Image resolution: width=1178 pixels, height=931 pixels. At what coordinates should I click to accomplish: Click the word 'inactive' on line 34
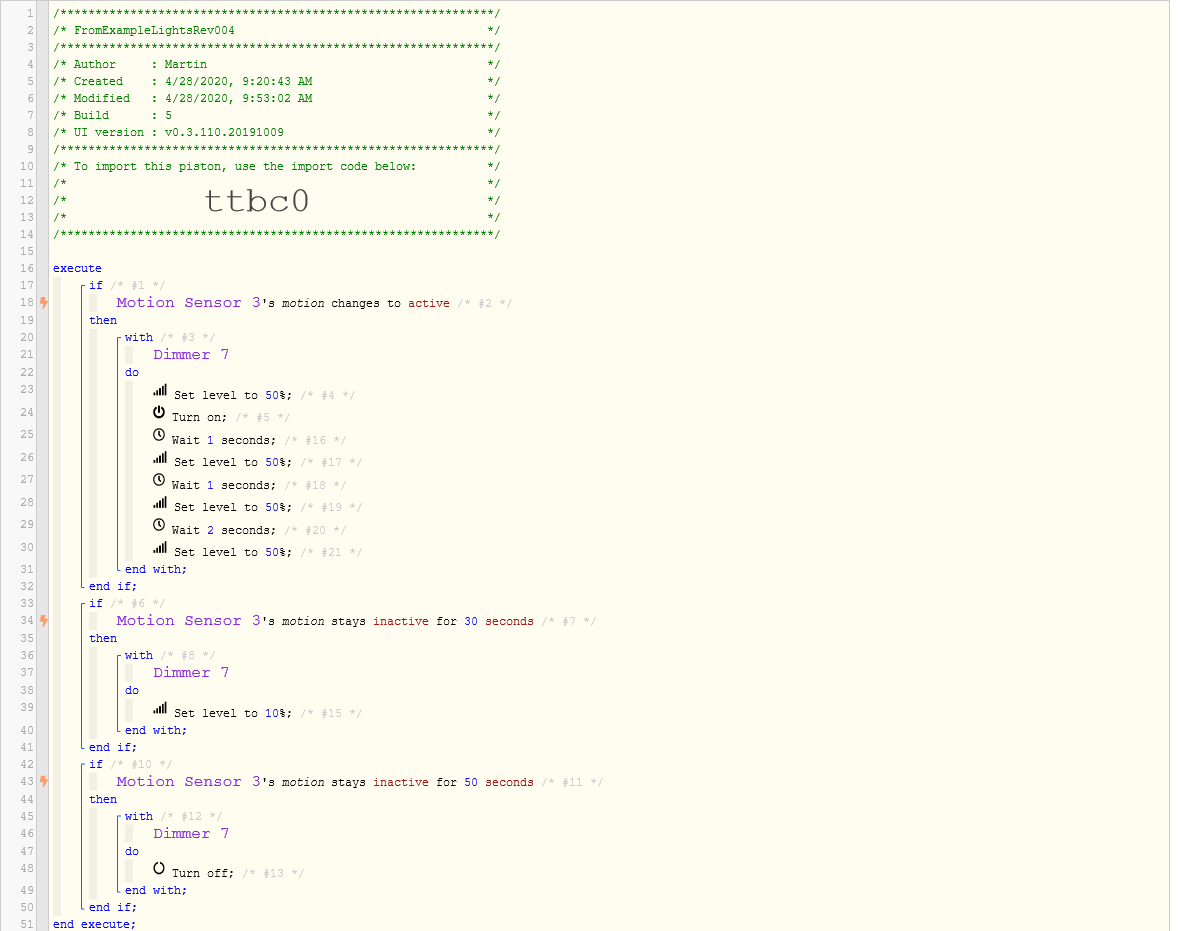point(401,621)
